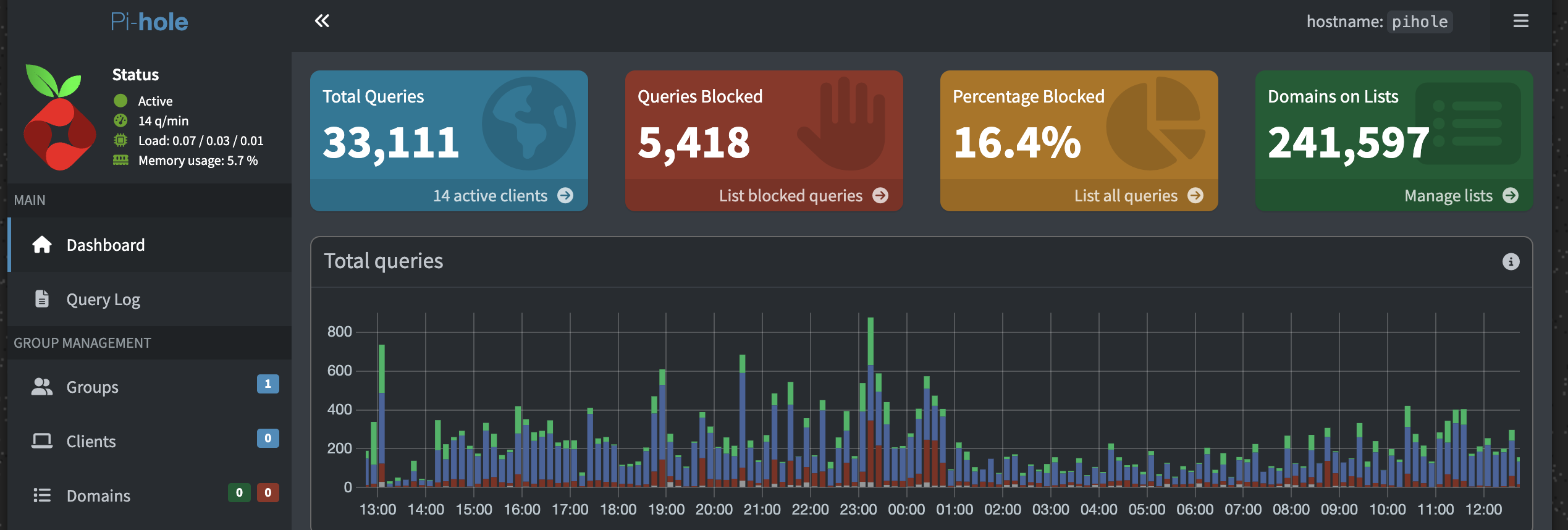
Task: Follow the List all queries link
Action: (1125, 196)
